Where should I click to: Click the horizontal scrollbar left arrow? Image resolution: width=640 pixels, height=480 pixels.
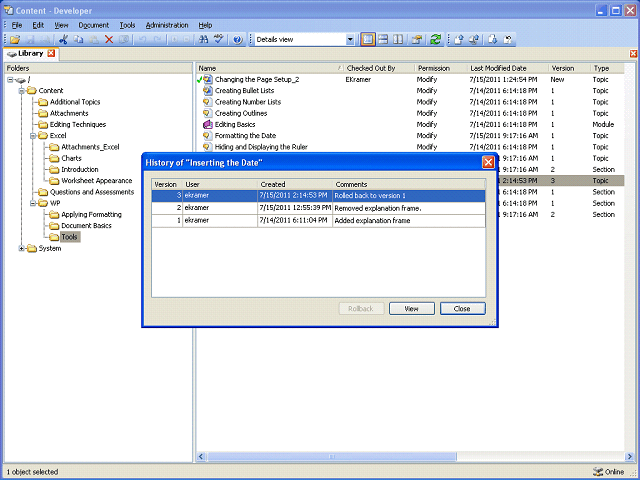201,457
